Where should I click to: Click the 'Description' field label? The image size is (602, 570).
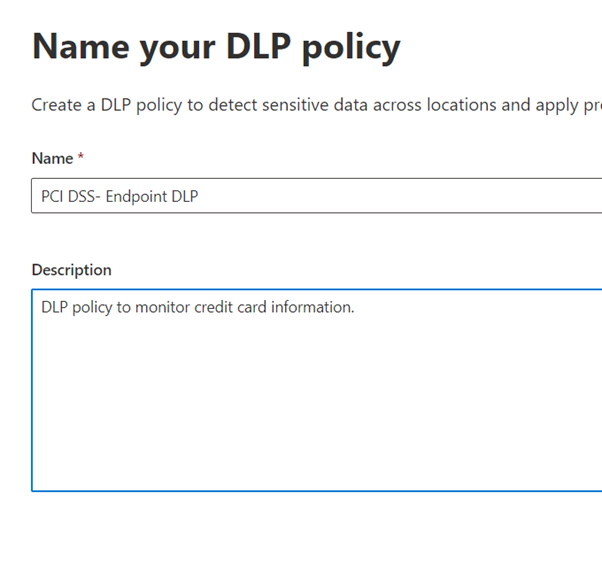click(71, 270)
